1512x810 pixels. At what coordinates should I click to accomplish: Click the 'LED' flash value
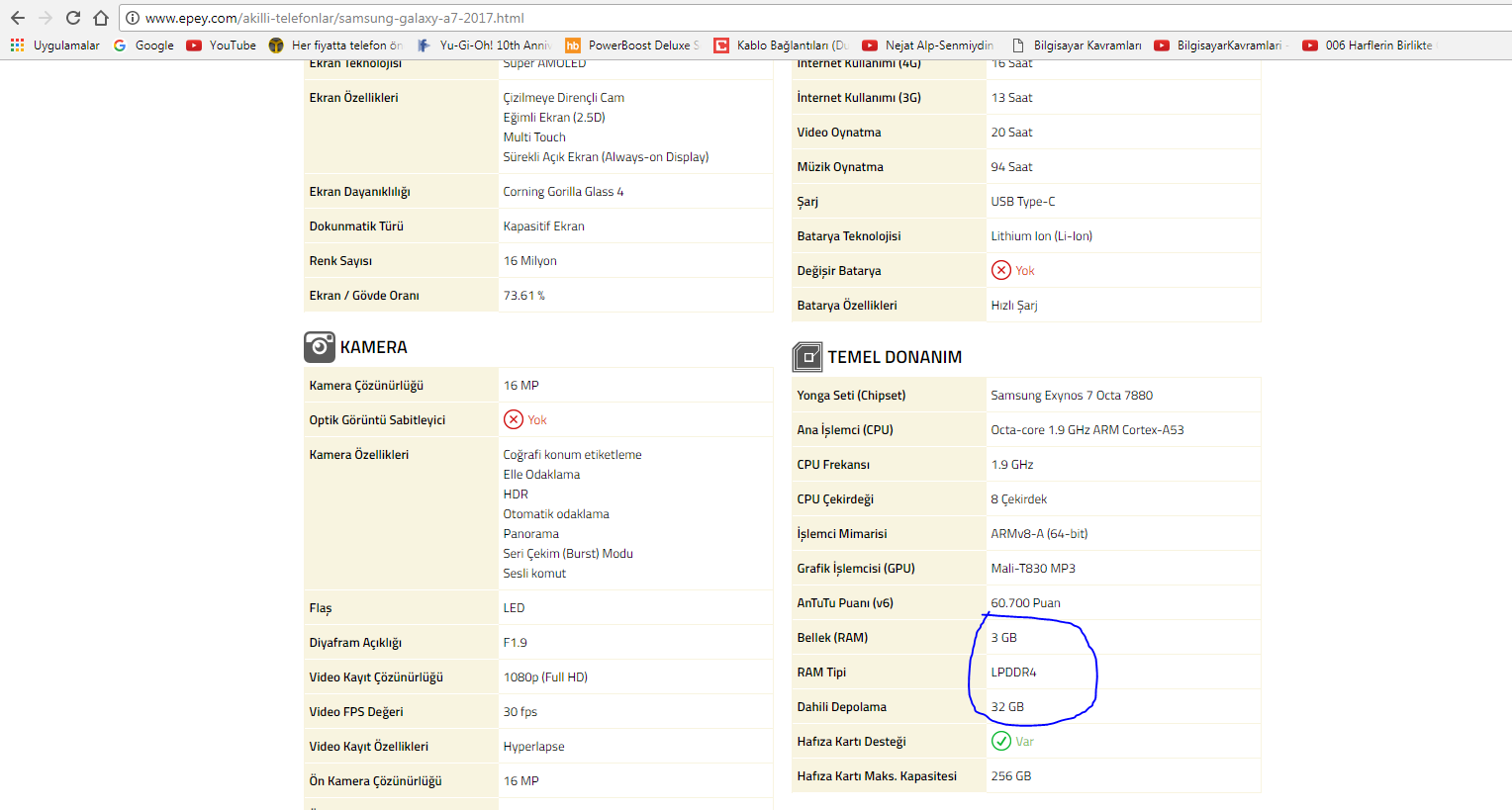tap(515, 608)
